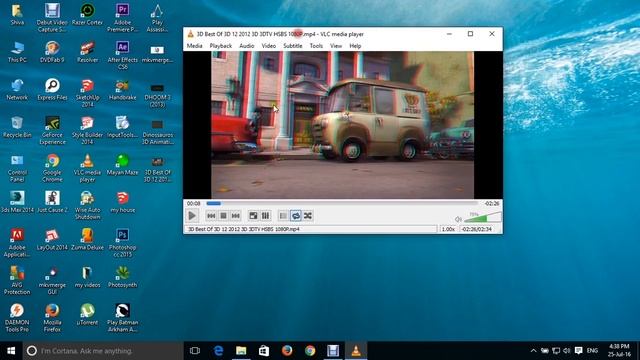Screen dimensions: 640x360
Task: Click the status bar time -02:26/02:34
Action: pos(476,229)
